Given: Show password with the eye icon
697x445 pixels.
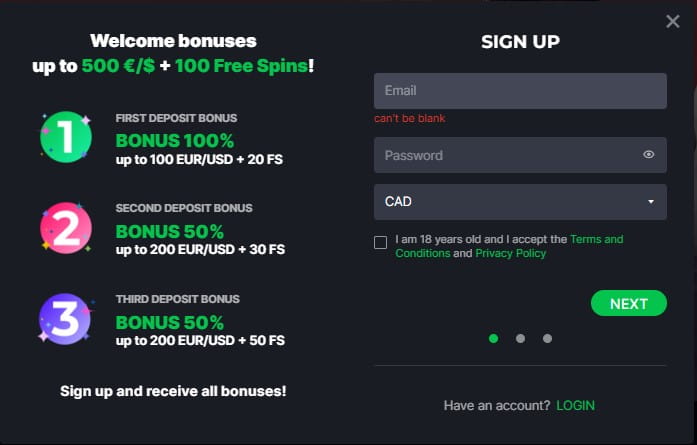Looking at the screenshot, I should click(x=649, y=155).
